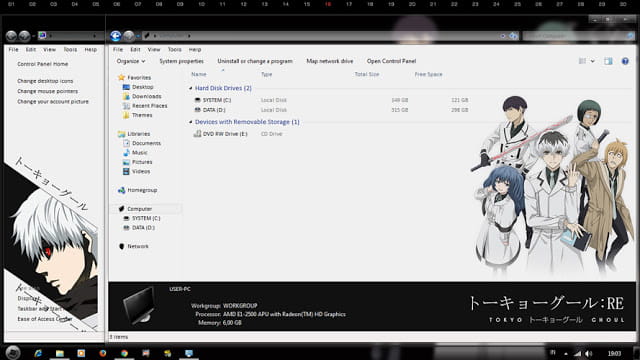Screen dimensions: 640x360
Task: Go back with the blue back arrow
Action: coord(116,36)
